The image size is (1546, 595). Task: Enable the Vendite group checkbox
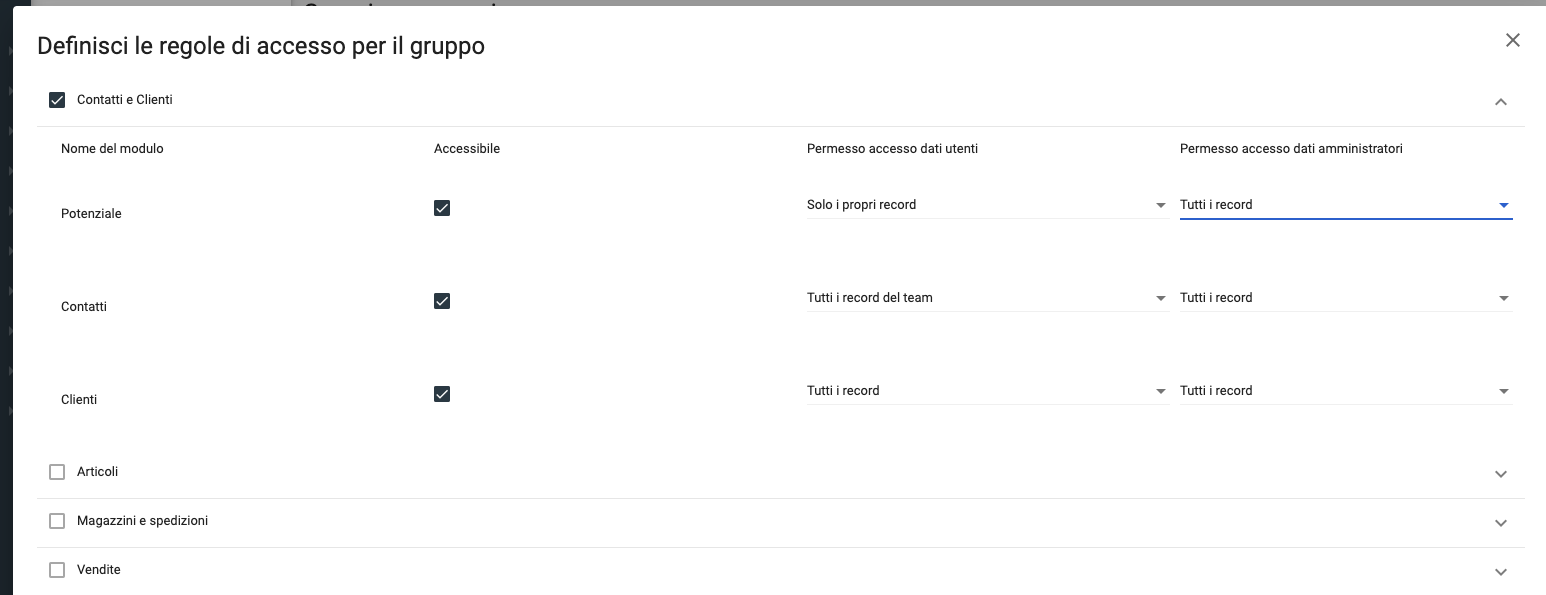pos(57,570)
